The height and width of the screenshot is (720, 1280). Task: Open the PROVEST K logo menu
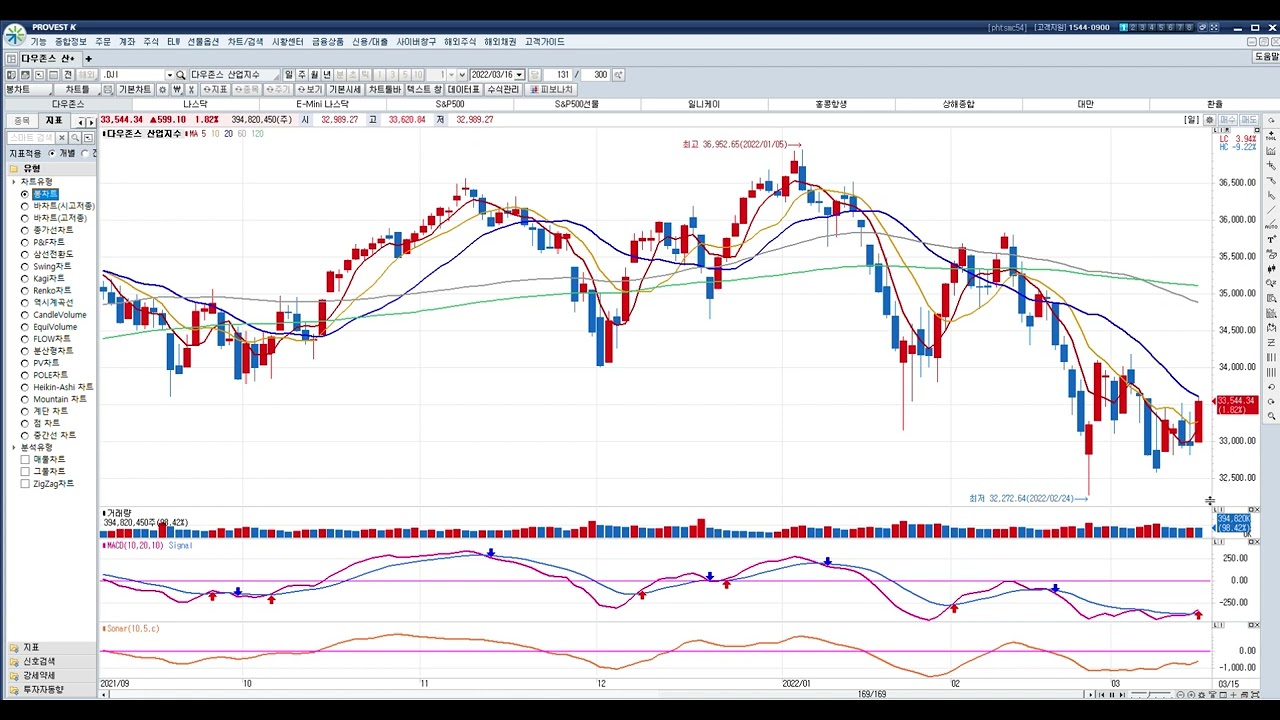coord(14,35)
